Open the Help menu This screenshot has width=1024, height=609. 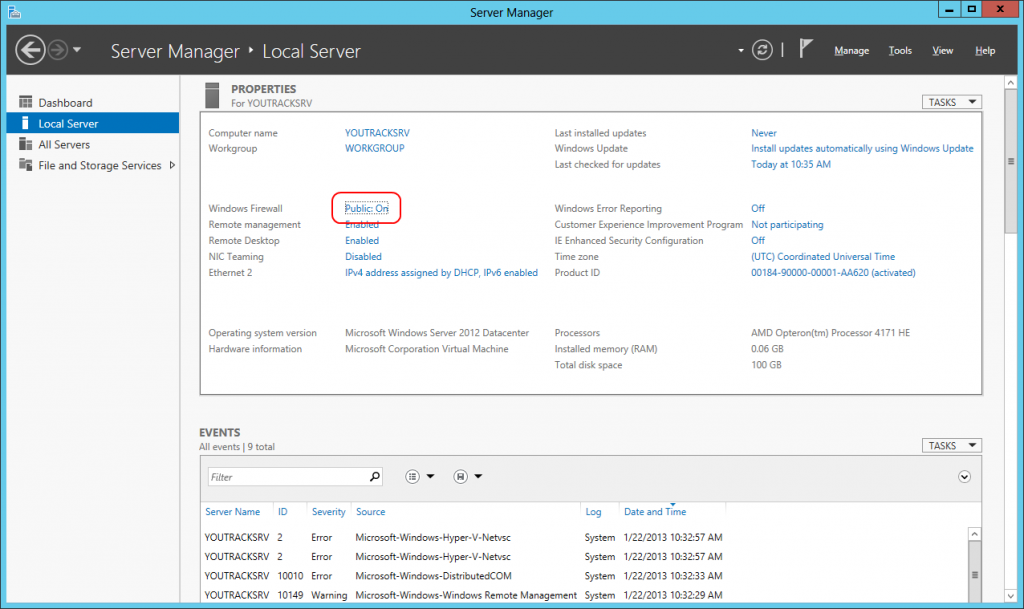coord(985,50)
